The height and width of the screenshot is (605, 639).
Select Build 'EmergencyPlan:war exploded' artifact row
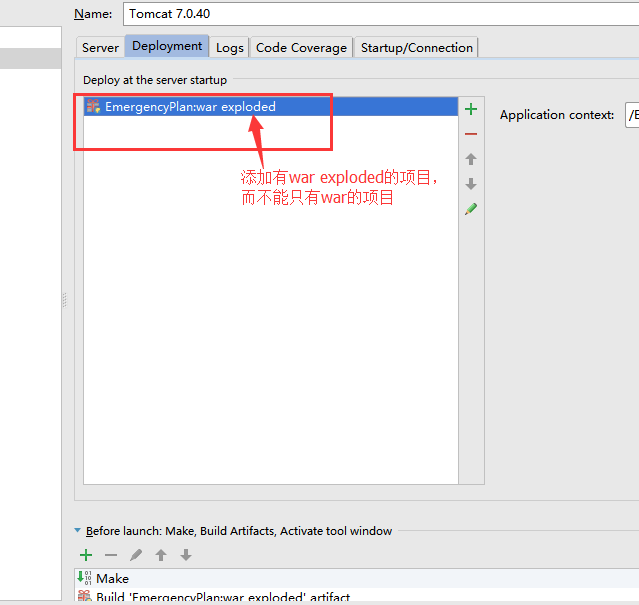pos(357,595)
